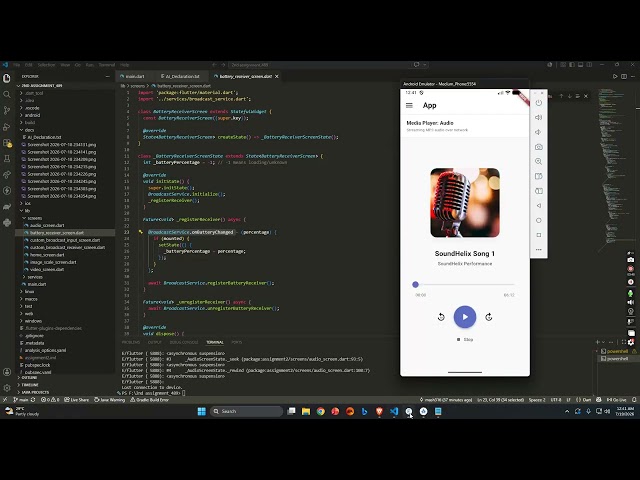Open Run and Debug in the activity bar
This screenshot has width=640, height=480.
(x=7, y=127)
